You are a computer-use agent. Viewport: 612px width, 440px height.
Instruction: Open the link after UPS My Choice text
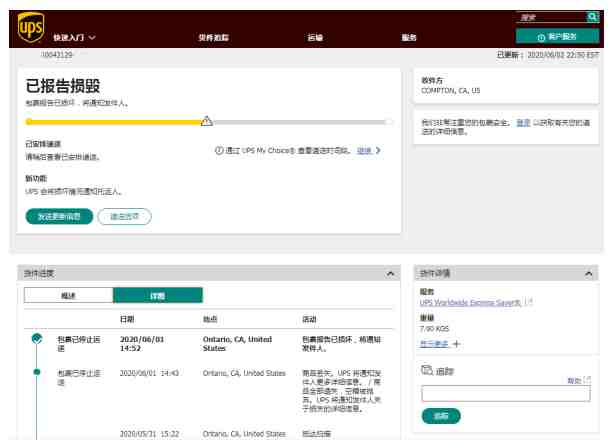(364, 150)
